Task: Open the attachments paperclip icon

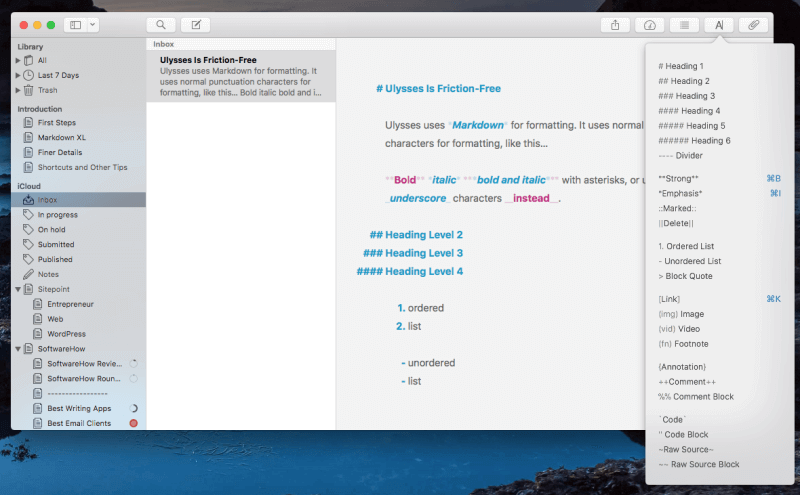Action: [x=753, y=24]
